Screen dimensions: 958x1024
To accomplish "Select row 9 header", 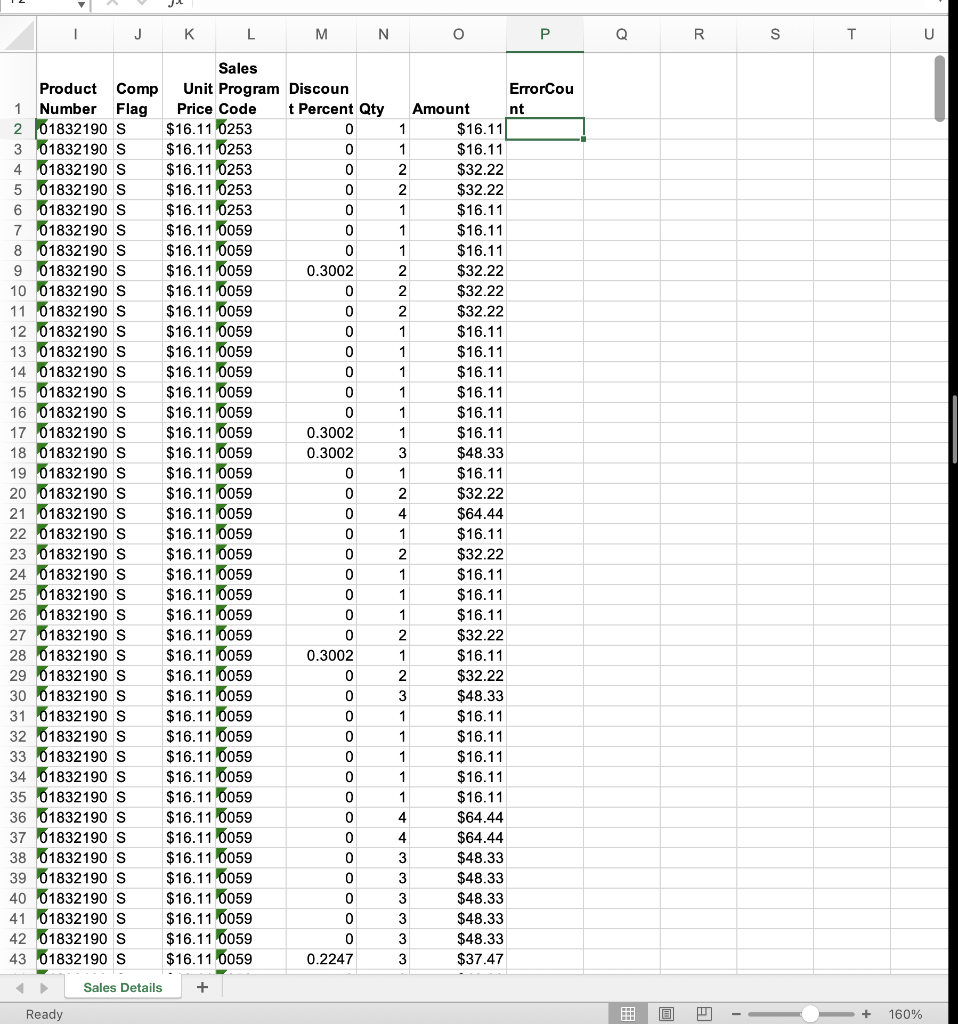I will tap(18, 270).
